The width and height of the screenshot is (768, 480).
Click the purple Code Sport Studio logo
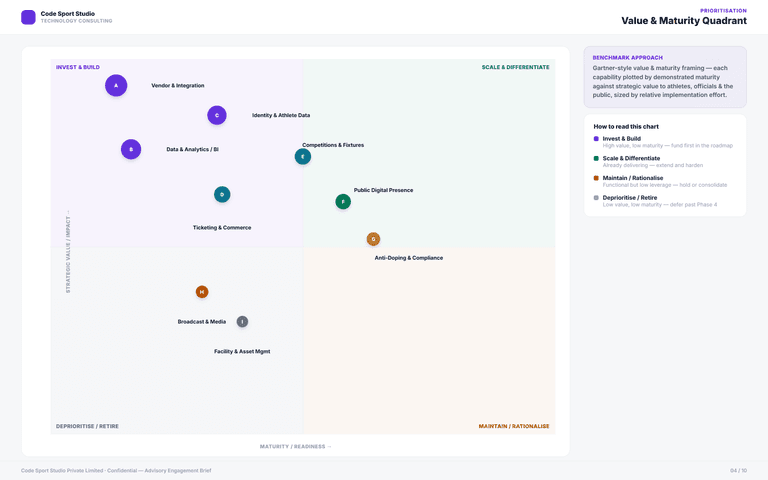[28, 17]
